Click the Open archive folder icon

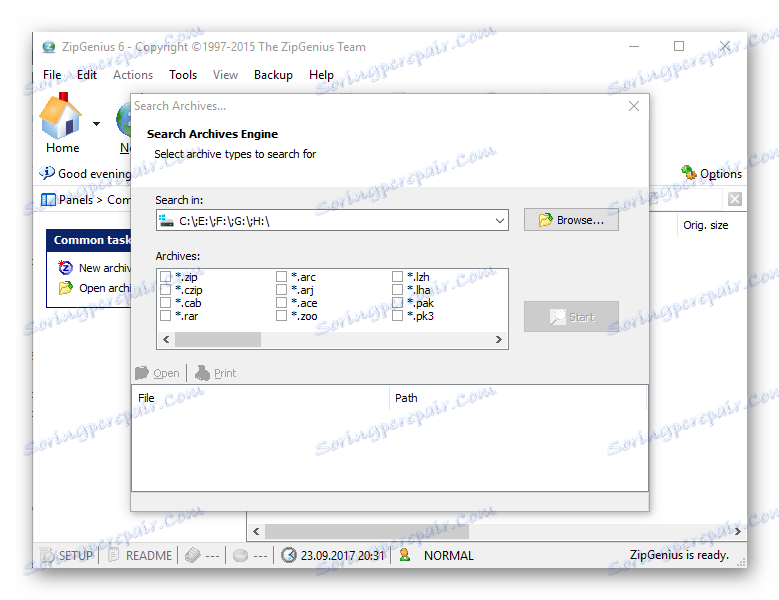click(x=65, y=288)
